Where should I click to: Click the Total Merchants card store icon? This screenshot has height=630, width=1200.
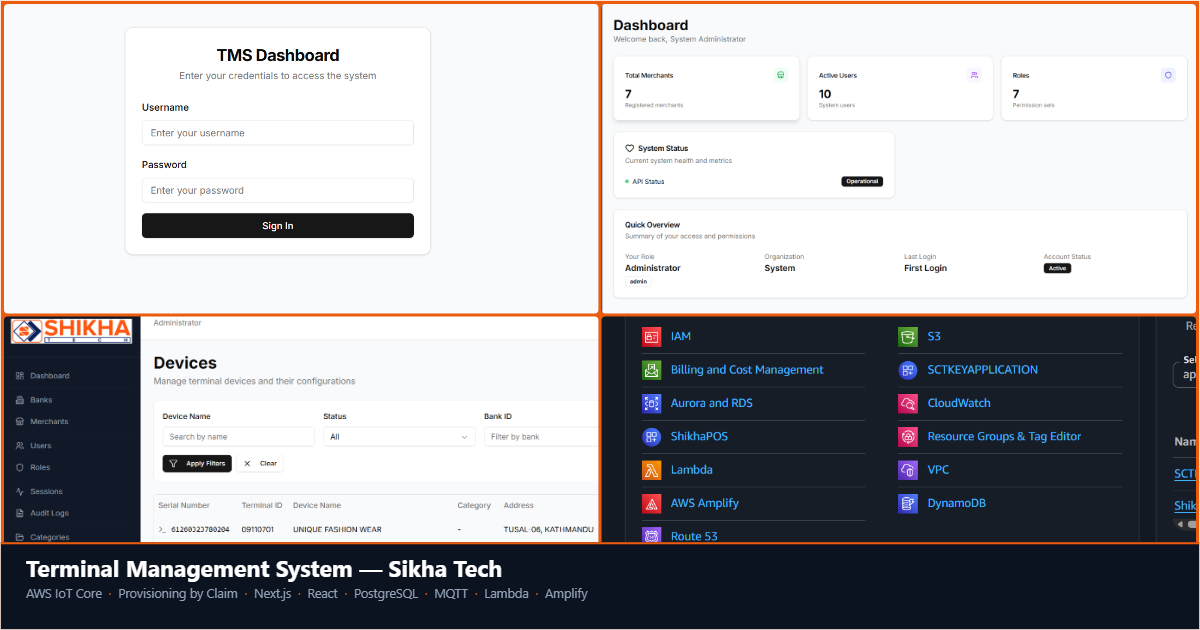pyautogui.click(x=781, y=75)
